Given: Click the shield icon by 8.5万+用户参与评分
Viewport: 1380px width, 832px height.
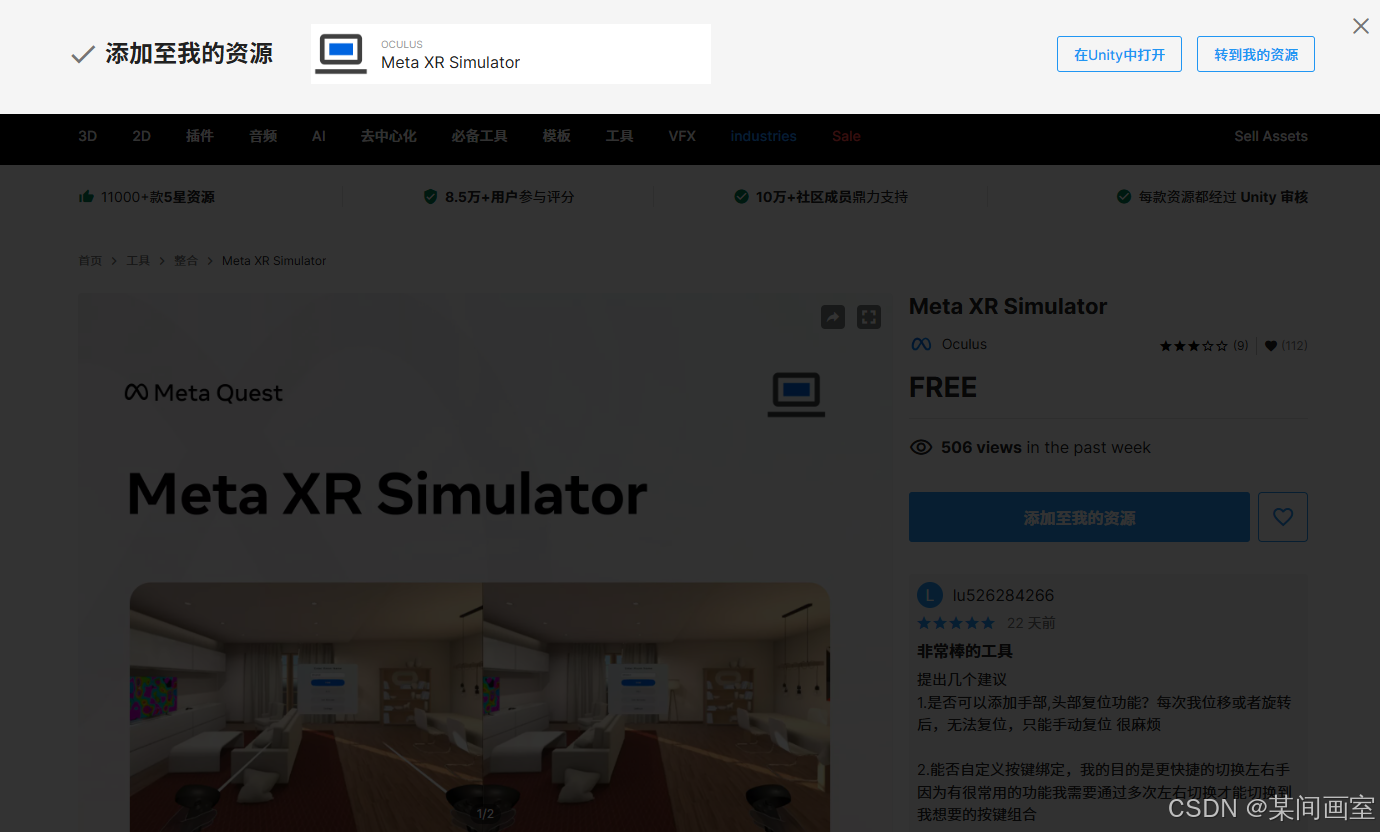Looking at the screenshot, I should (x=431, y=197).
